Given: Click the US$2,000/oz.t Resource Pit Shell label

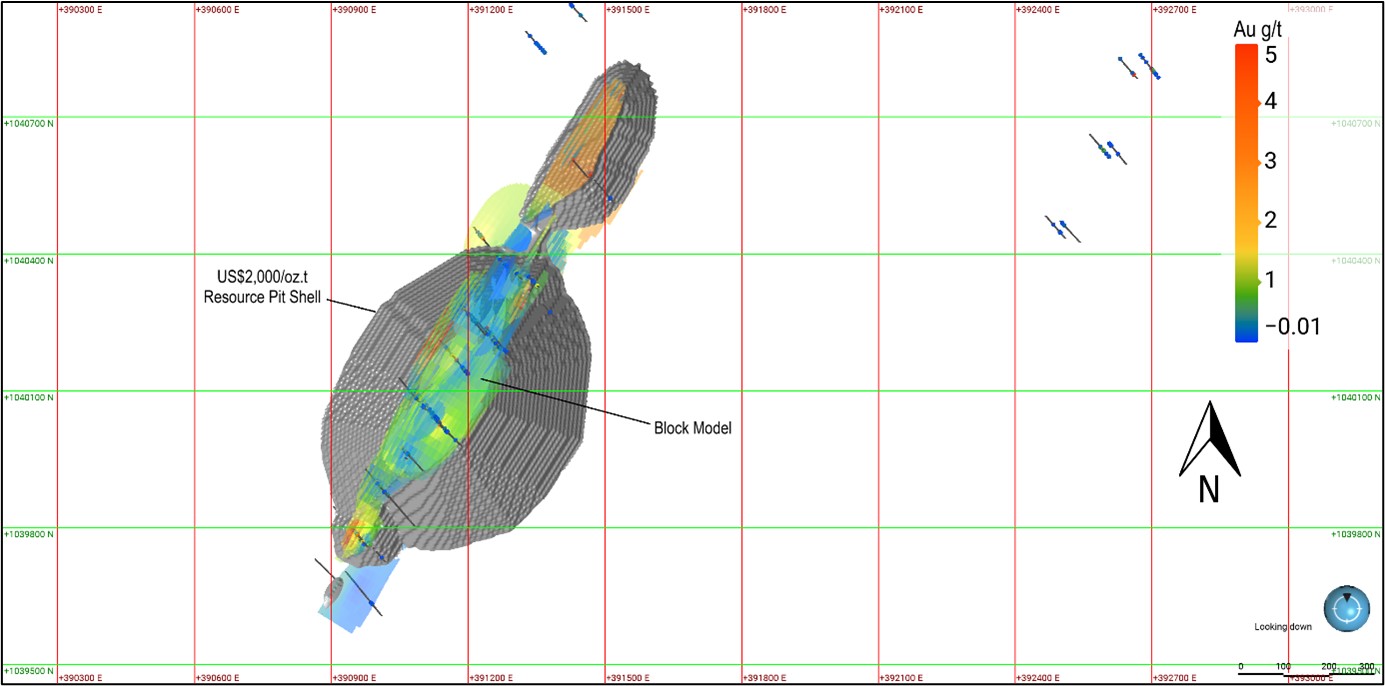Looking at the screenshot, I should [262, 288].
